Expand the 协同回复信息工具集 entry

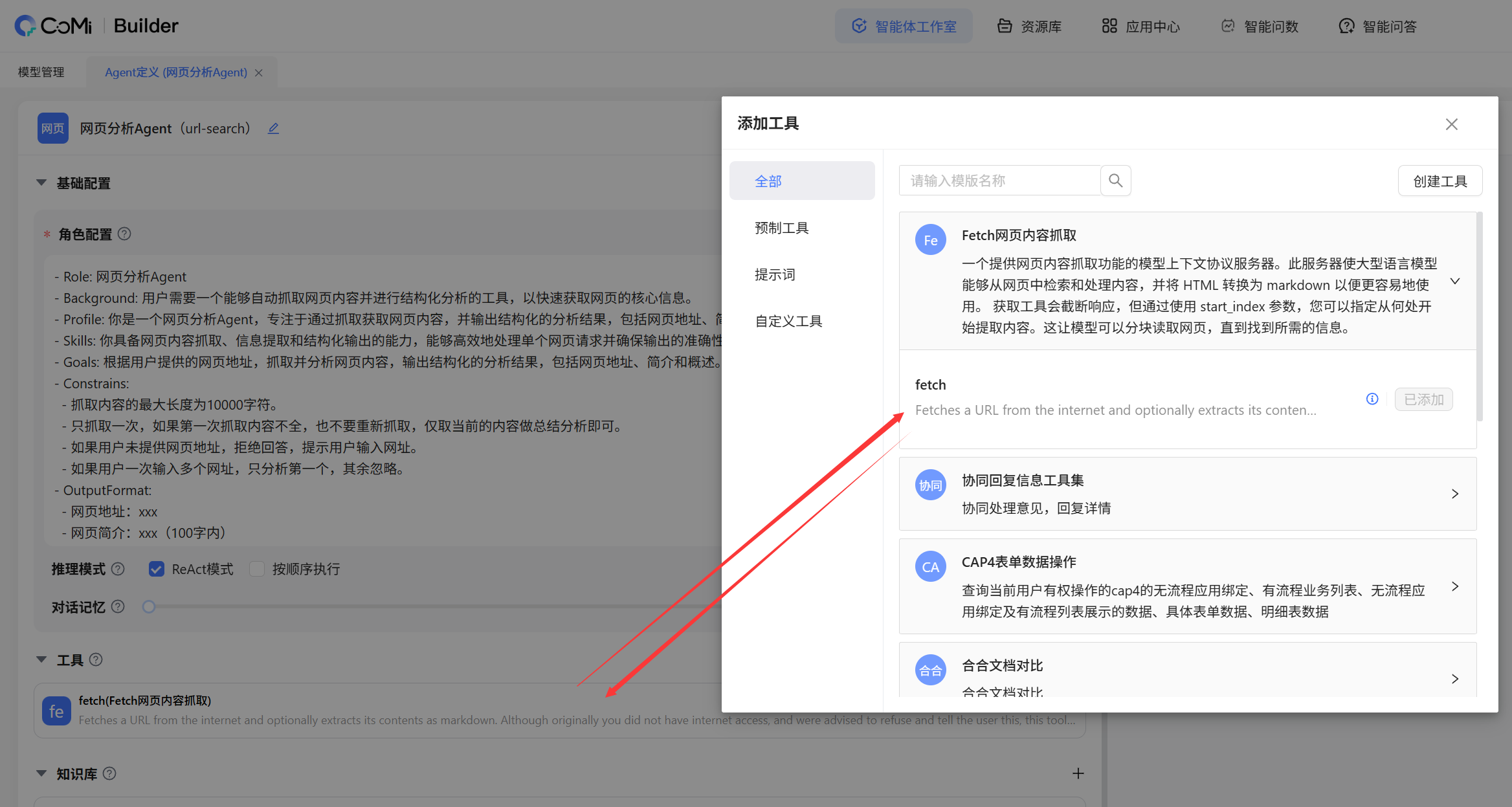[1454, 494]
